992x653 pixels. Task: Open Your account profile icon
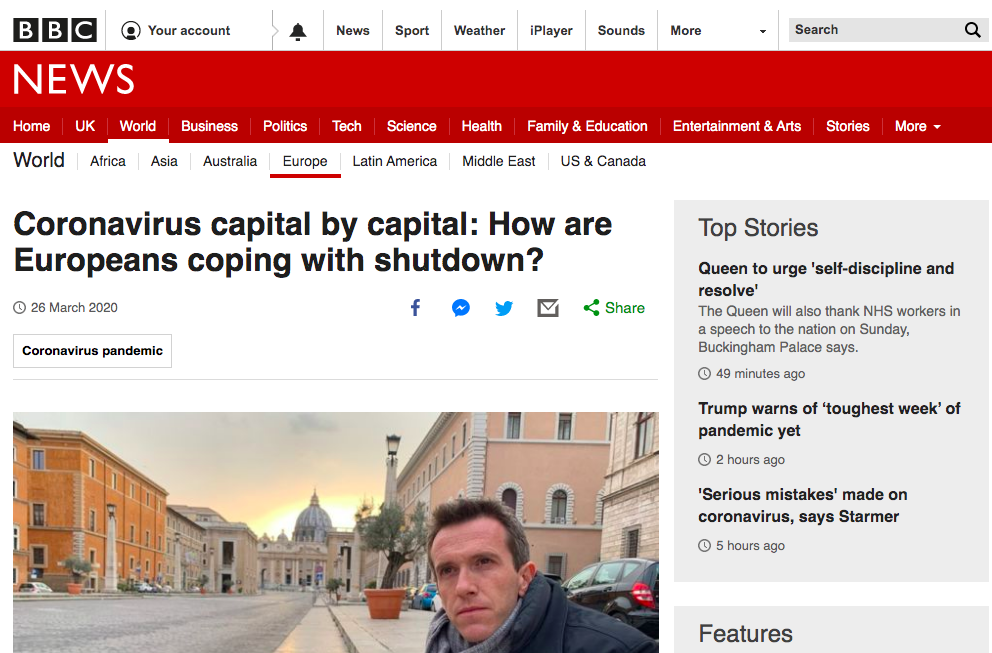(x=131, y=31)
